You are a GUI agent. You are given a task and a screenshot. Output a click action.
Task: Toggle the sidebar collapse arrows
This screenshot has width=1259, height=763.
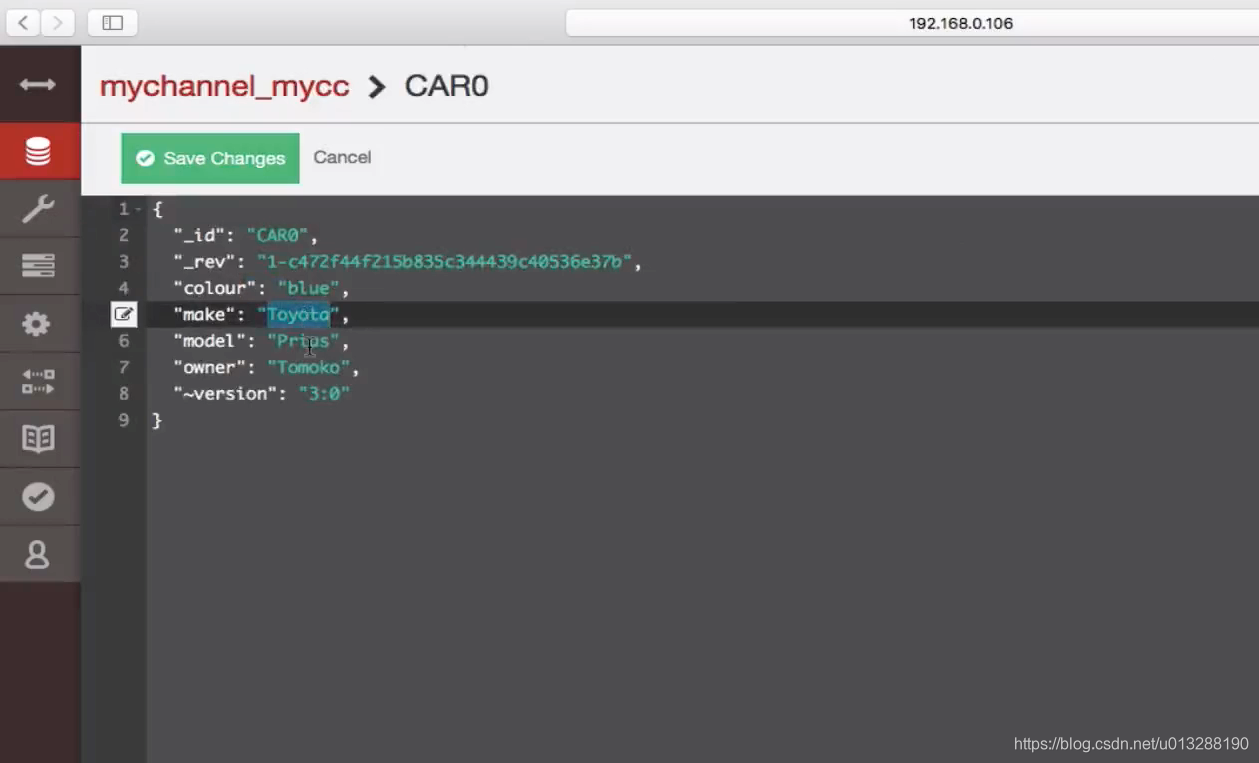click(39, 84)
